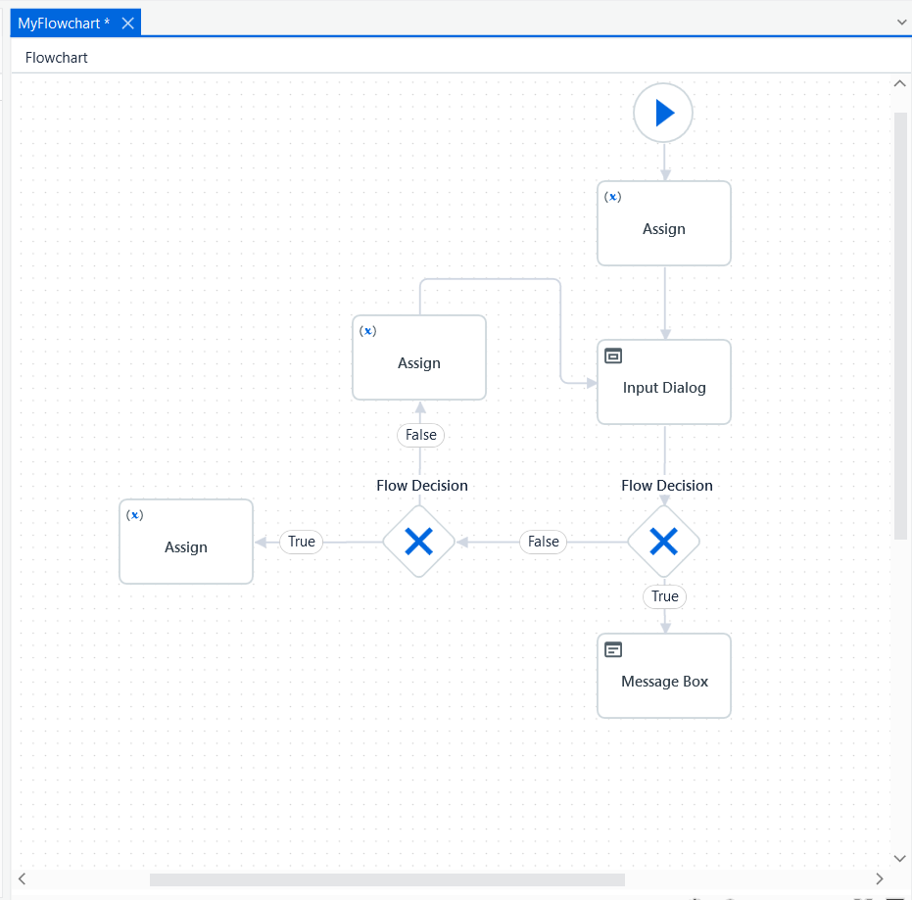Click the Message Box activity icon
Image resolution: width=912 pixels, height=900 pixels.
(x=613, y=649)
